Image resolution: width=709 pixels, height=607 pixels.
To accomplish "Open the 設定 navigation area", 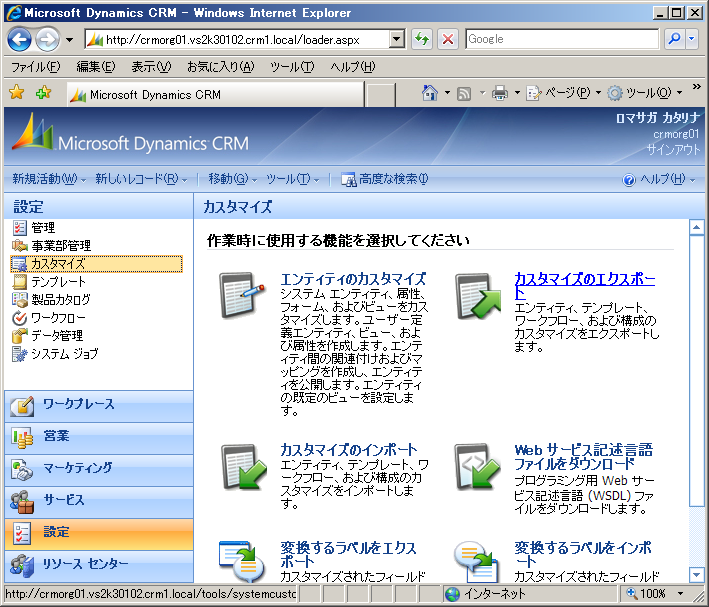I will coord(99,535).
